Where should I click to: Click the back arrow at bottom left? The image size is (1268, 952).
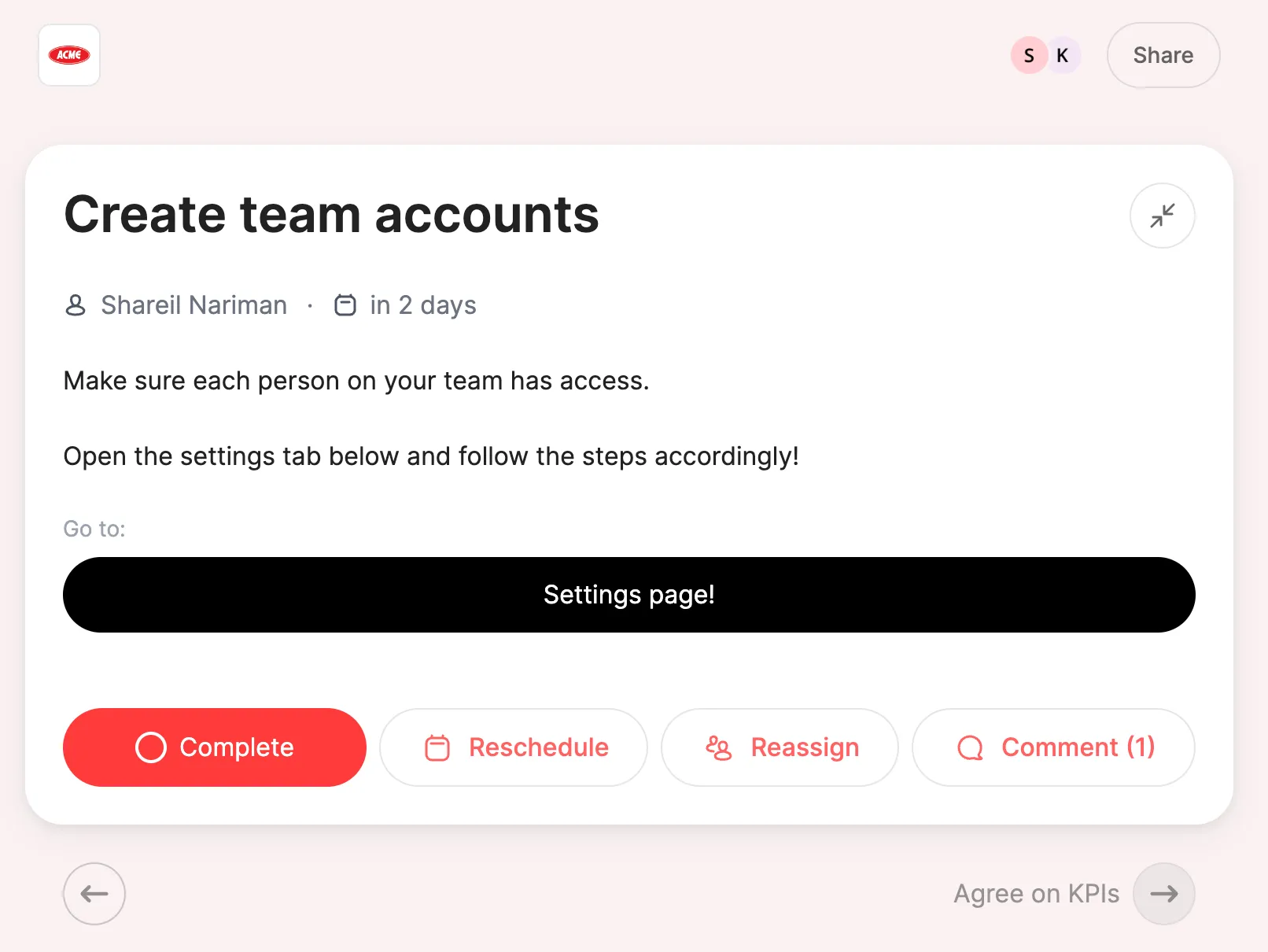click(x=94, y=894)
